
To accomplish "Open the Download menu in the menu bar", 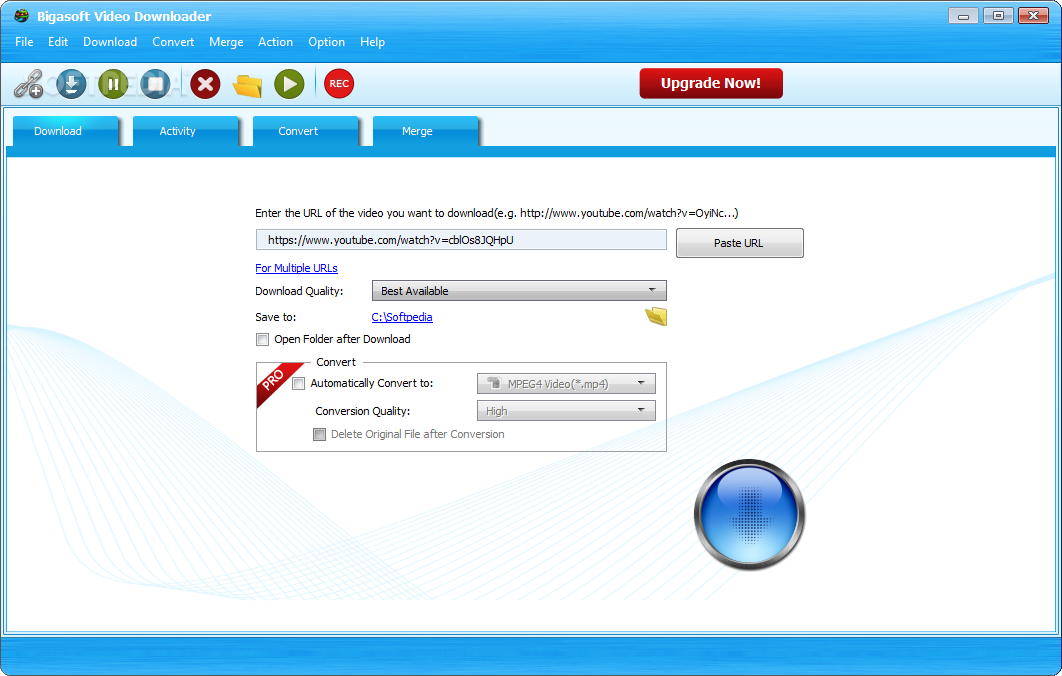I will click(x=110, y=42).
